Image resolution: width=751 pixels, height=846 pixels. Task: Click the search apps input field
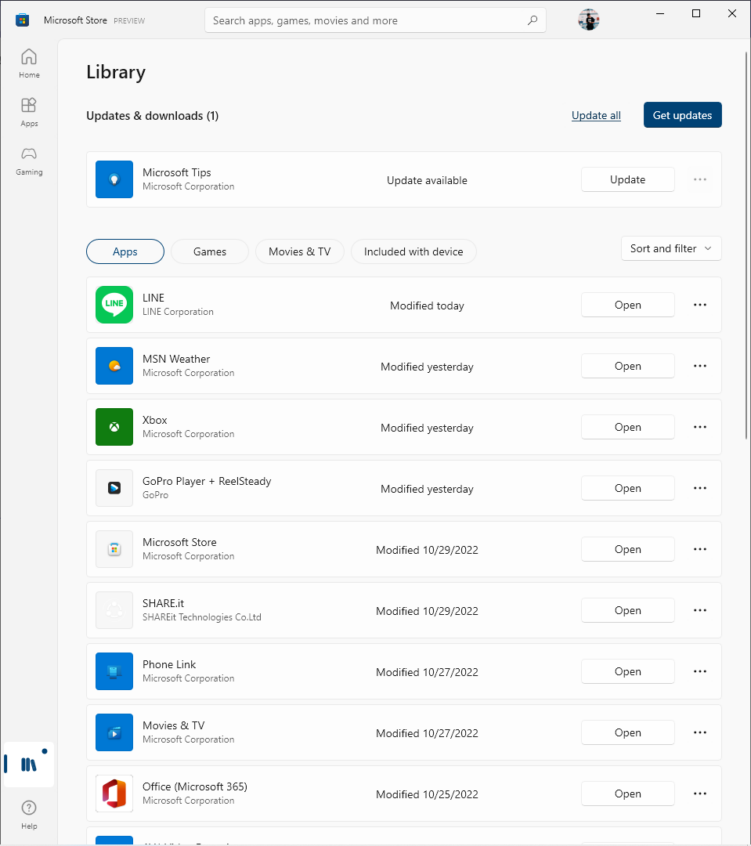pos(365,20)
